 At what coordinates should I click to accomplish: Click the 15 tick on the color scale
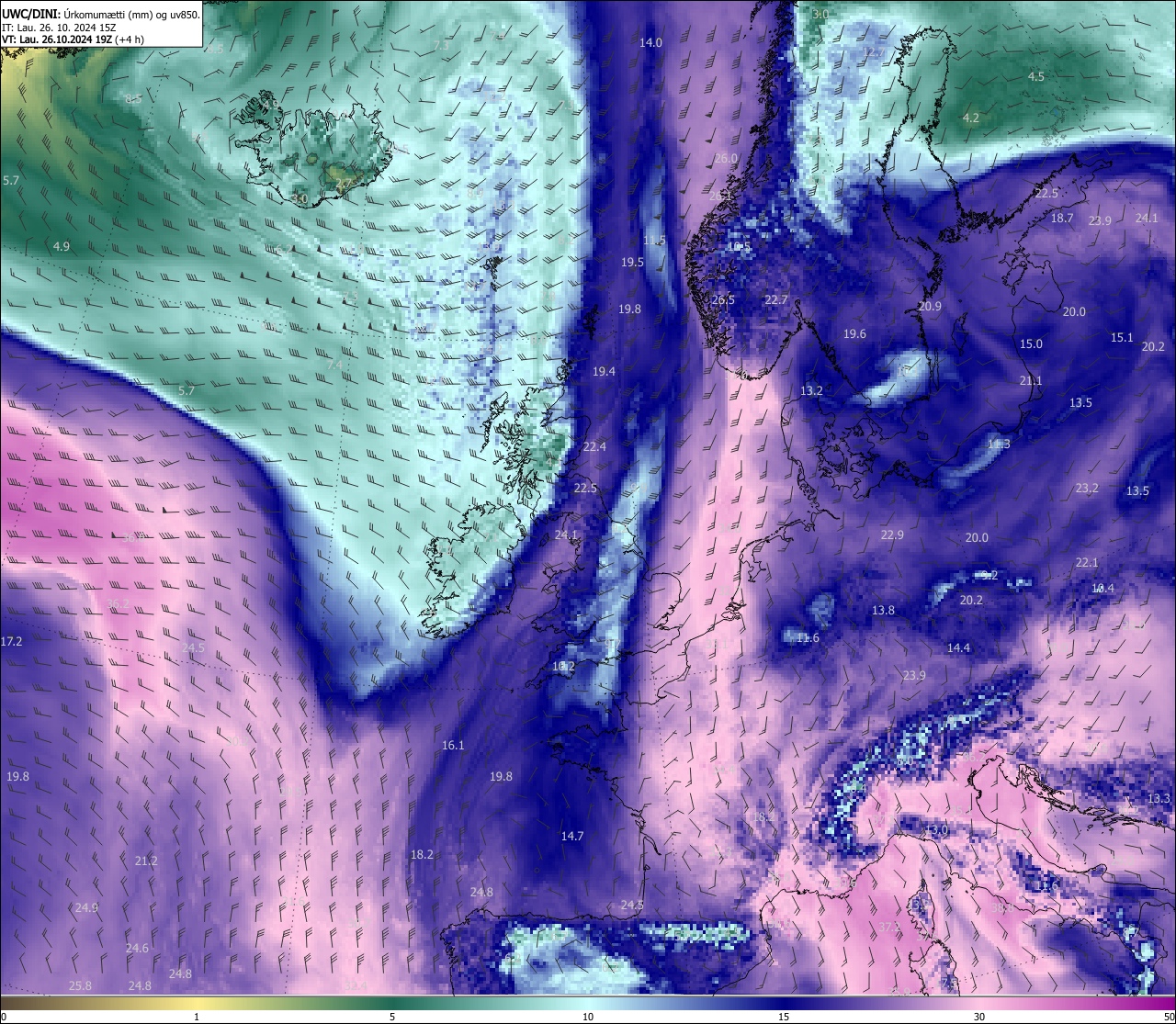pos(784,1017)
